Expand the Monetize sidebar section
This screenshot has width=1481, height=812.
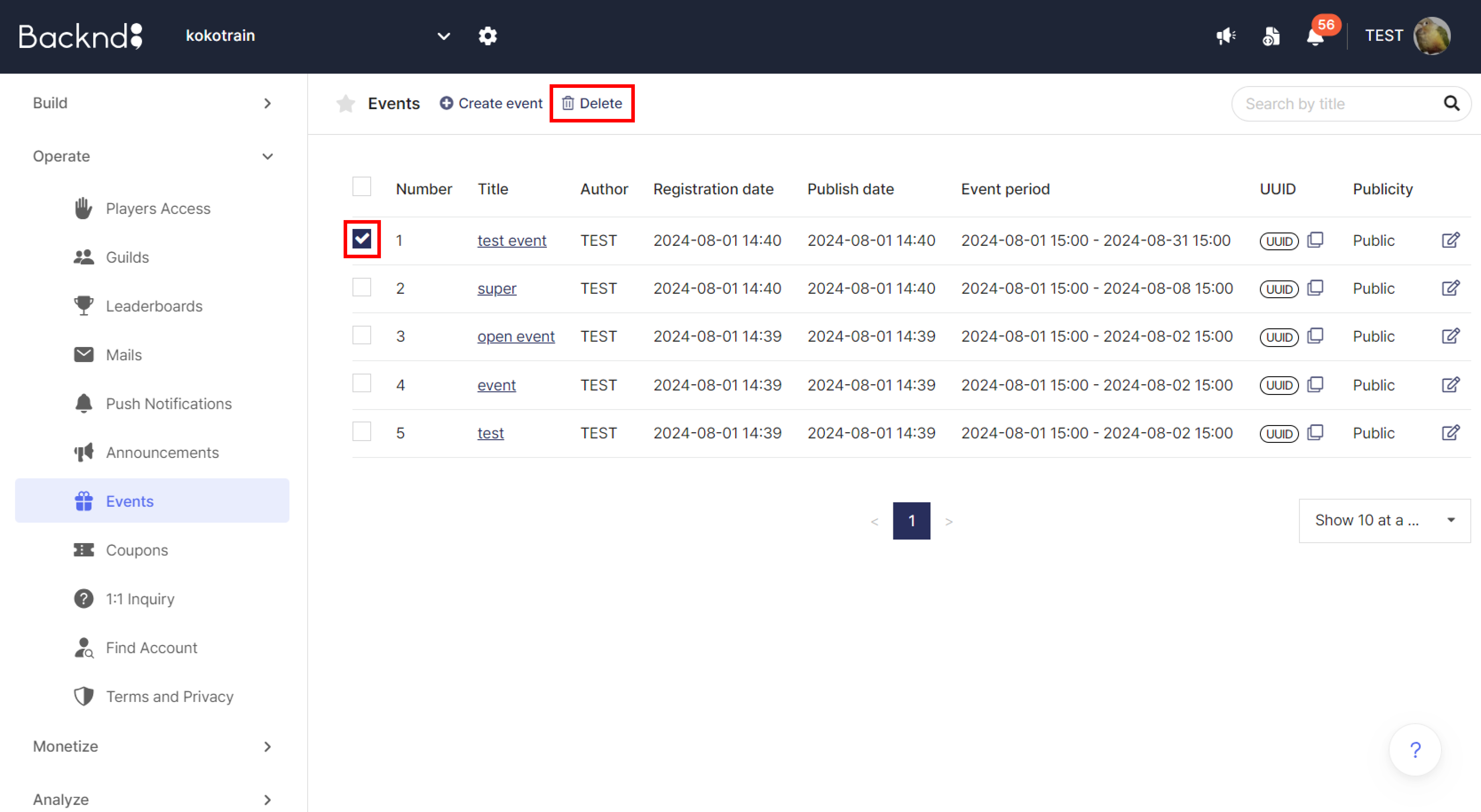pyautogui.click(x=152, y=747)
